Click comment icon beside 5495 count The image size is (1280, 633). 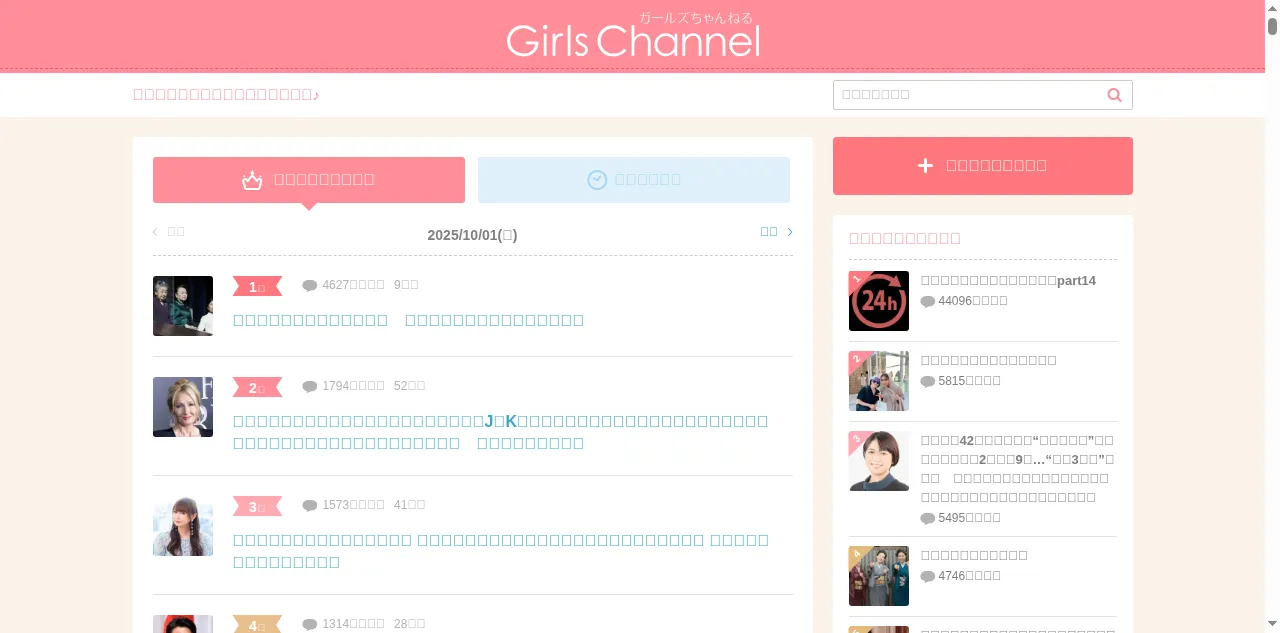[928, 519]
